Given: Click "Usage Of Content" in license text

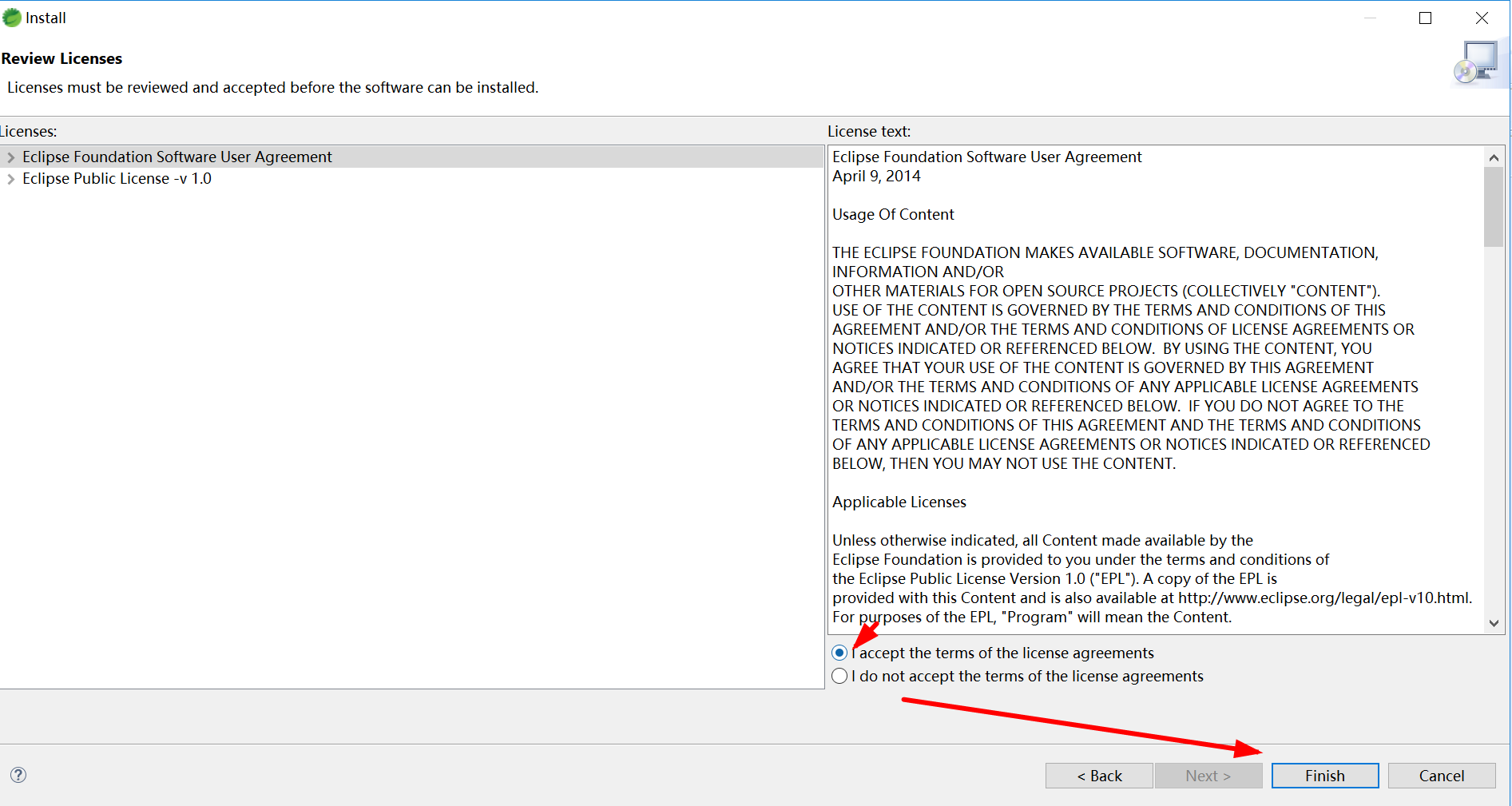Looking at the screenshot, I should point(893,214).
